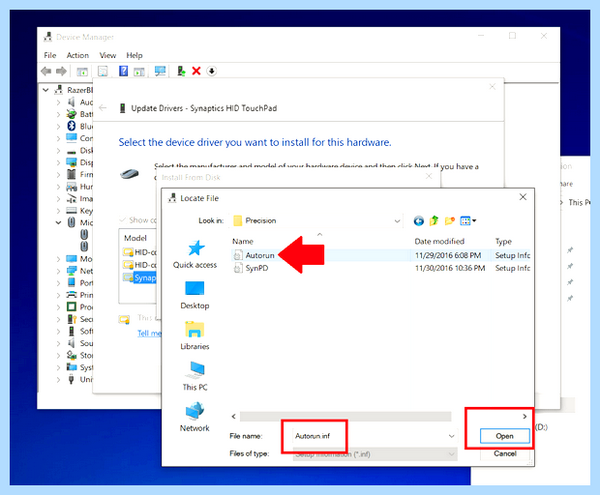600x495 pixels.
Task: Sort files by Type column
Action: coord(504,241)
